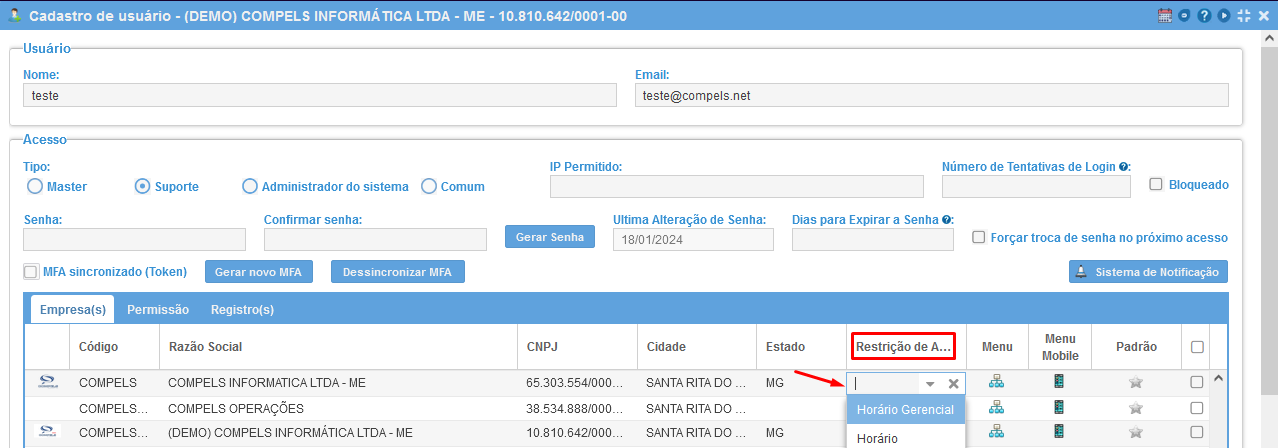Sort by Código column header
The width and height of the screenshot is (1278, 448).
point(114,347)
